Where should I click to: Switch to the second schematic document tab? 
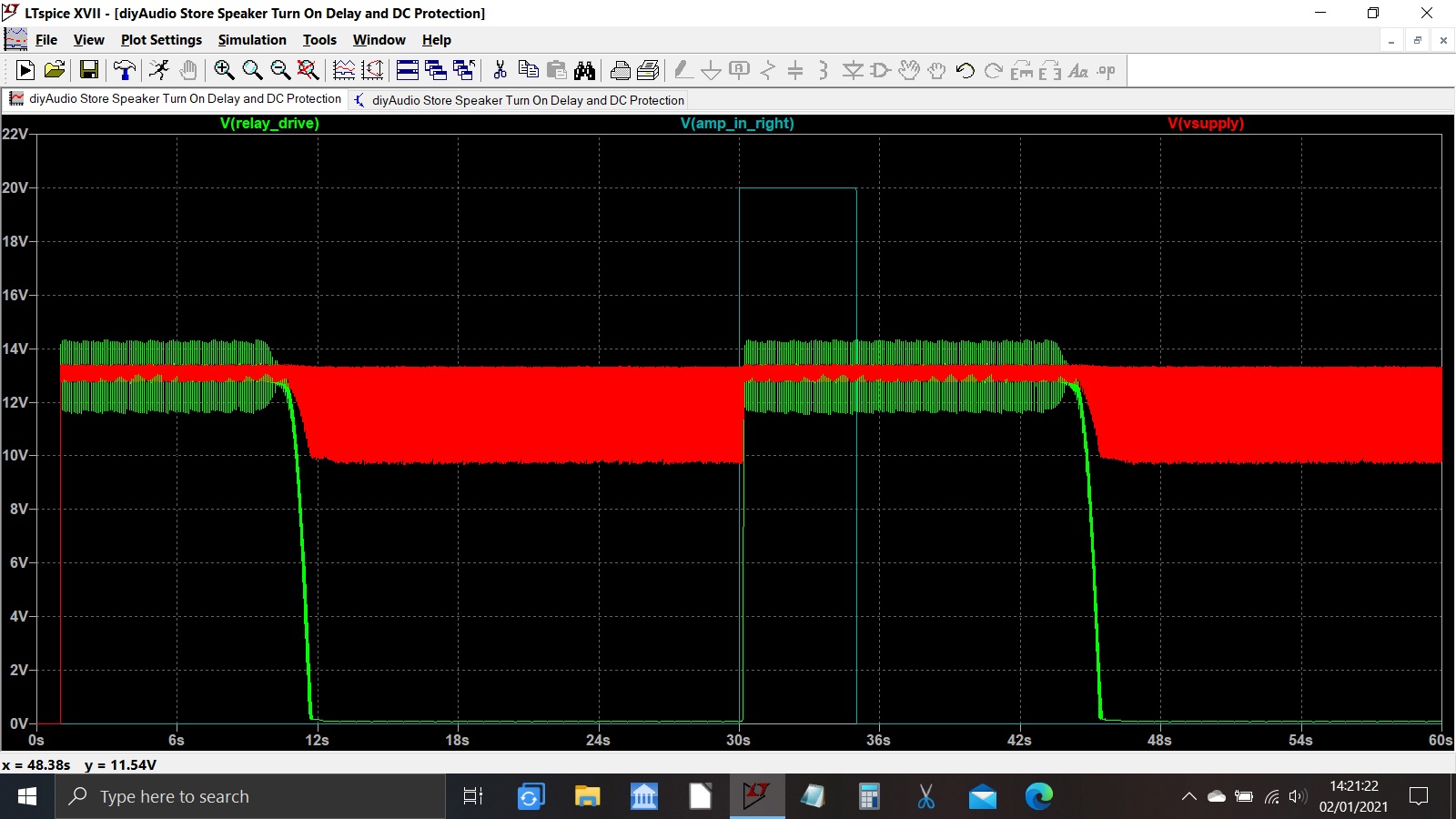tap(519, 100)
